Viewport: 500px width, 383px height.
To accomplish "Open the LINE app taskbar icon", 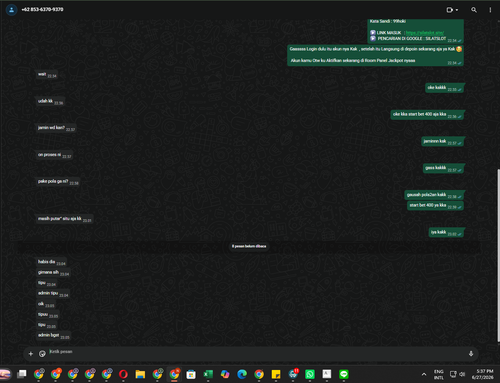I will [x=344, y=374].
